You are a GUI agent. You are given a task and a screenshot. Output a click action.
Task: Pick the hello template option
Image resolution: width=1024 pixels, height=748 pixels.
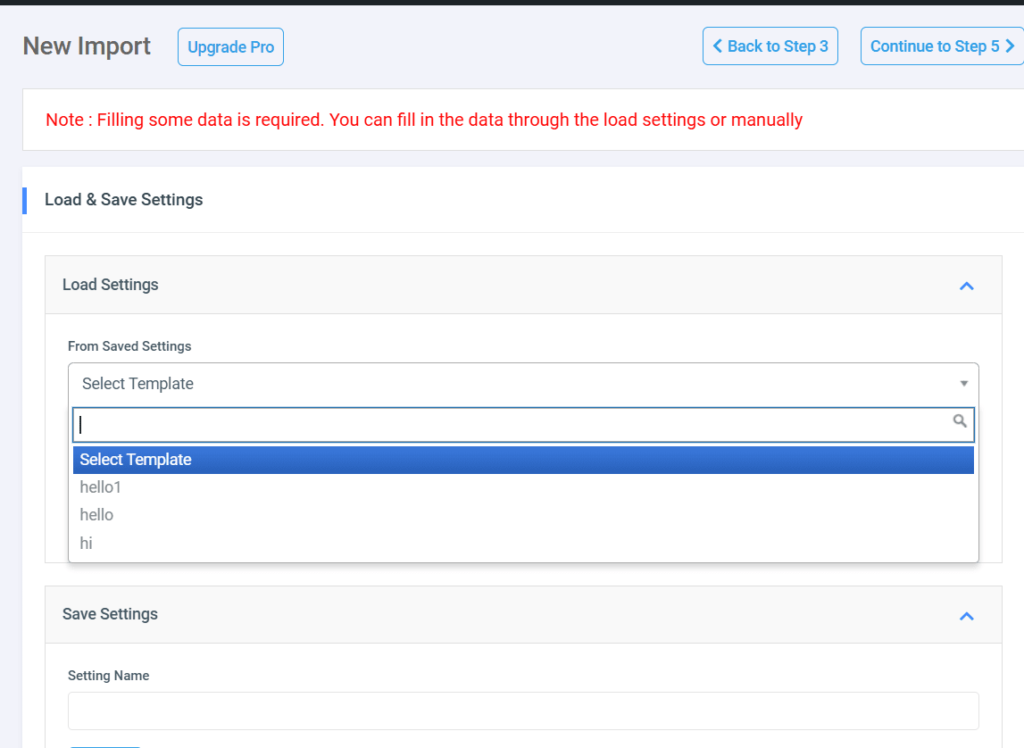pos(523,515)
